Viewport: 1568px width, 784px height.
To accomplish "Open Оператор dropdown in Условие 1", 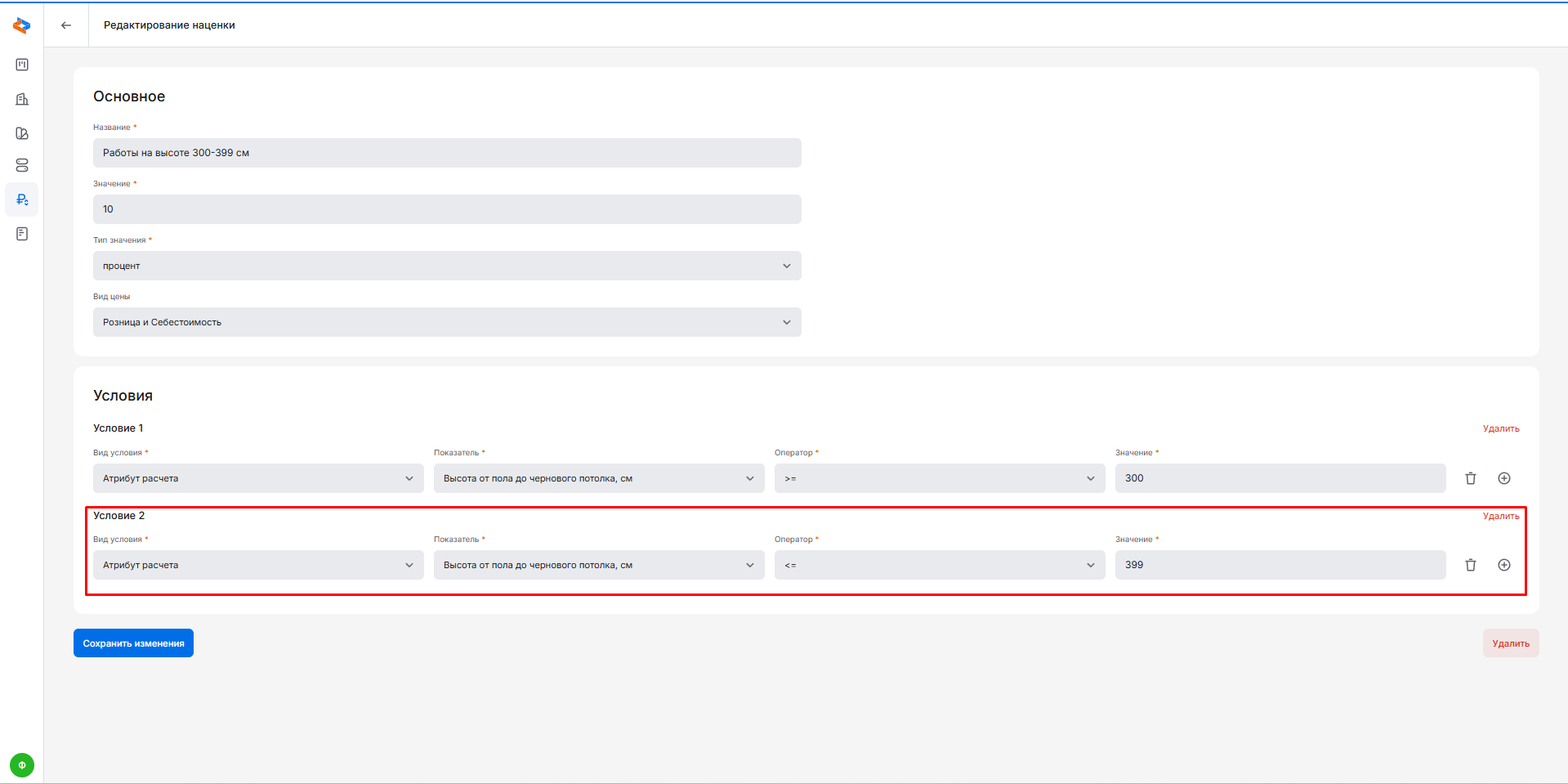I will [939, 478].
